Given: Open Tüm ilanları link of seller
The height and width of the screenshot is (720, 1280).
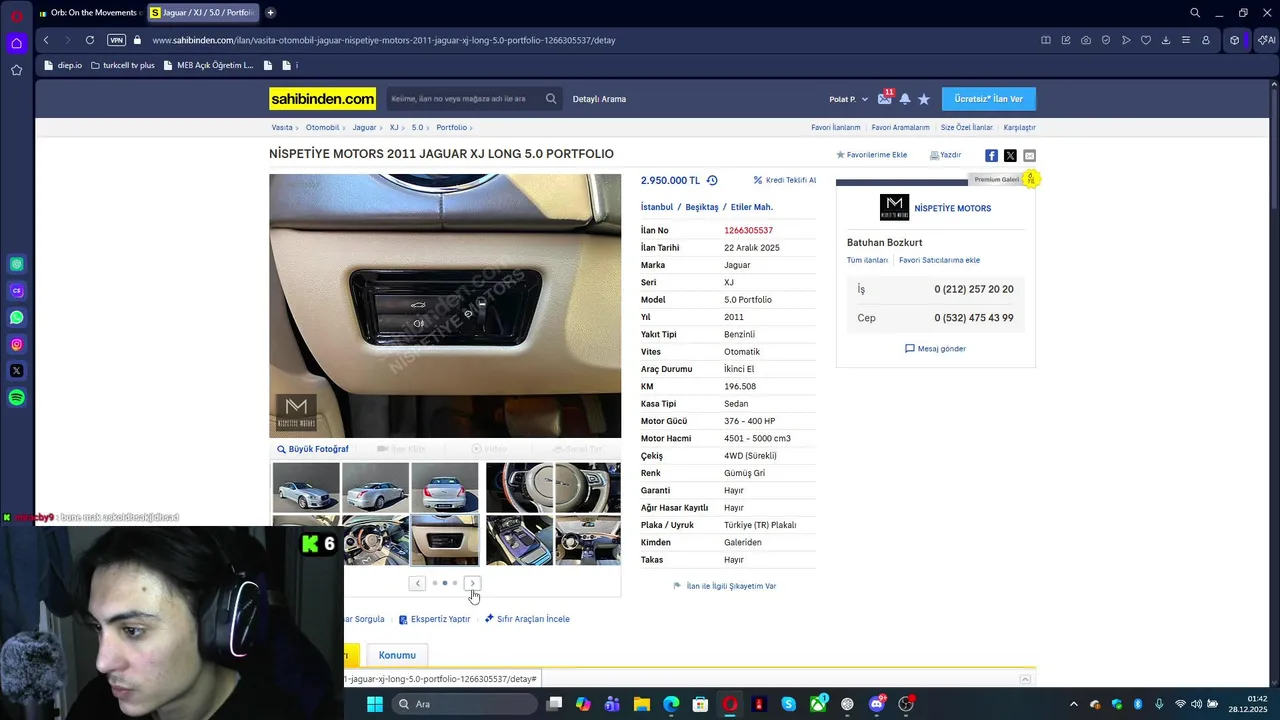Looking at the screenshot, I should (x=867, y=260).
